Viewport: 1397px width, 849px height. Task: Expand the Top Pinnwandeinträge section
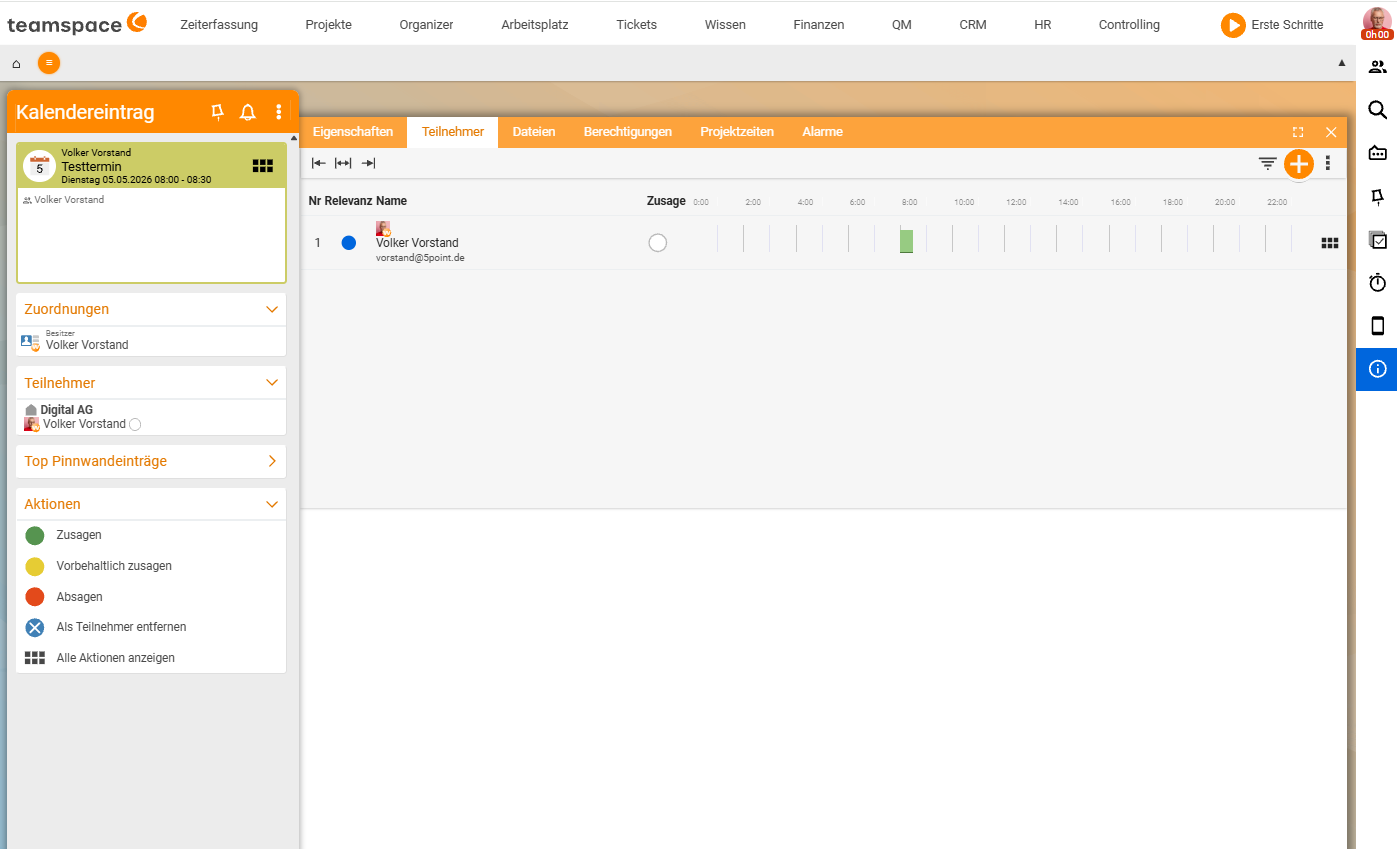coord(272,461)
